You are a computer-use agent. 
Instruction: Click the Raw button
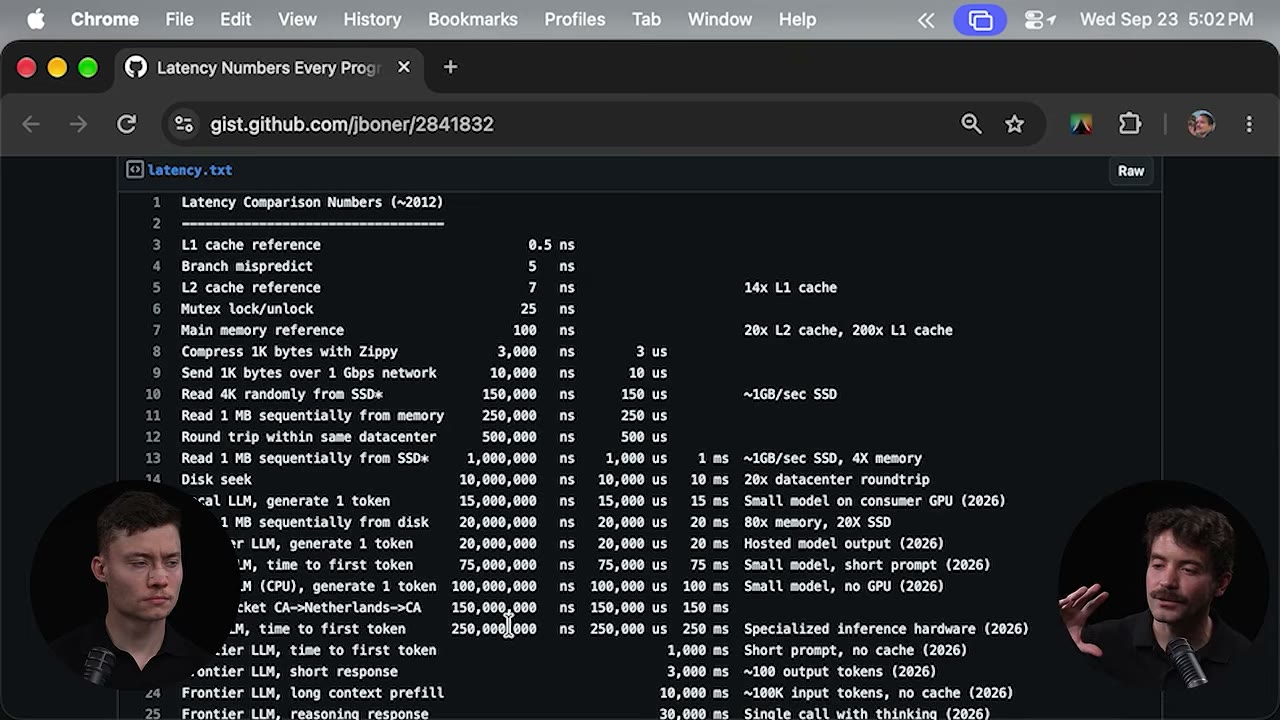pos(1131,171)
